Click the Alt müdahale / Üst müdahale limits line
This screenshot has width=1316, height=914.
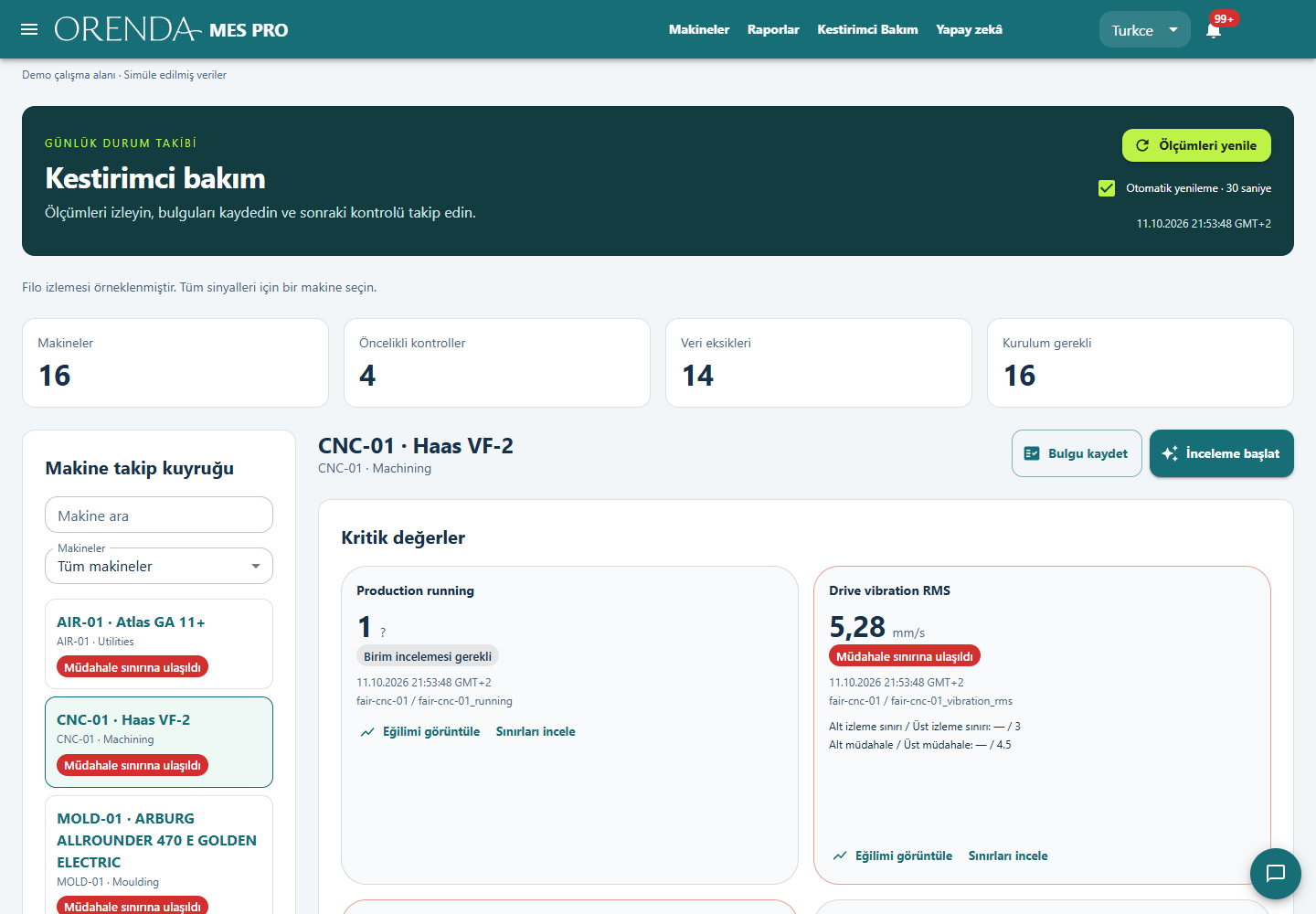pyautogui.click(x=920, y=745)
